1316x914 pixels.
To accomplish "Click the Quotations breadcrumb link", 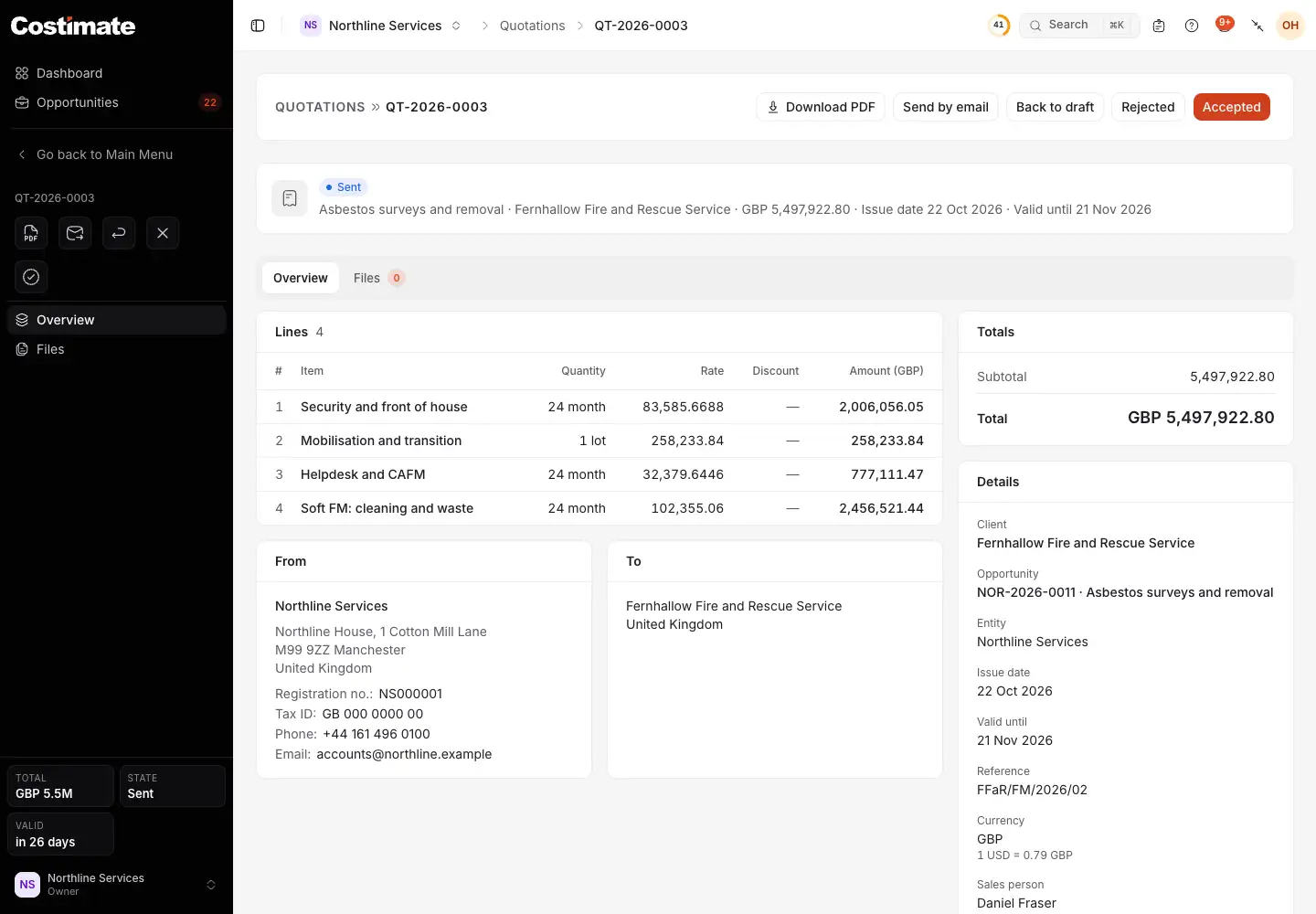I will point(532,26).
